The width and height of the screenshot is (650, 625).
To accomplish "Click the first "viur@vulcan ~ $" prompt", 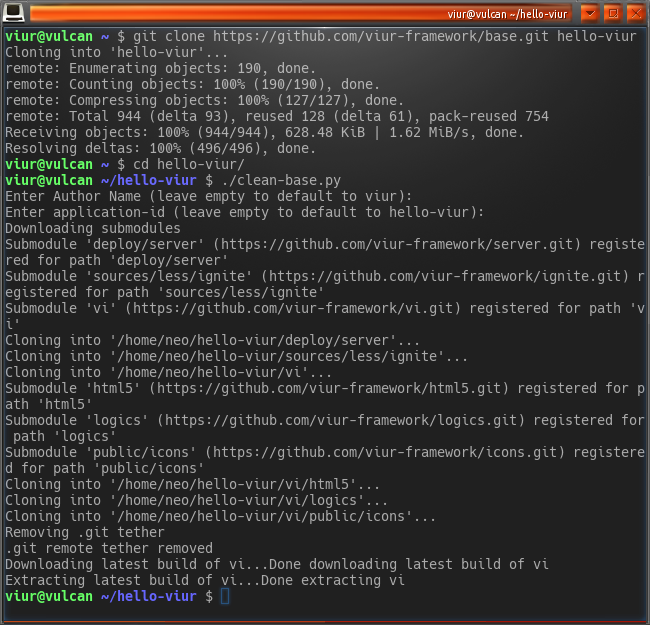I will pyautogui.click(x=65, y=36).
